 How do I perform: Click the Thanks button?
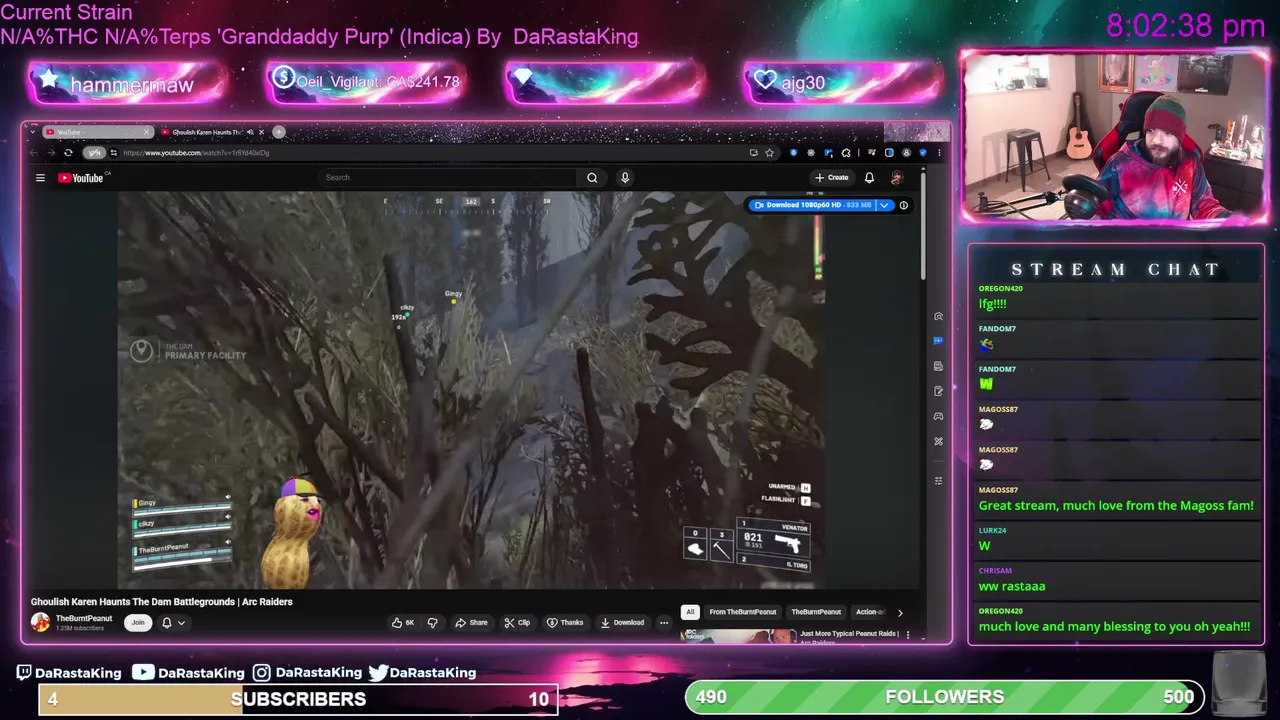tap(565, 622)
